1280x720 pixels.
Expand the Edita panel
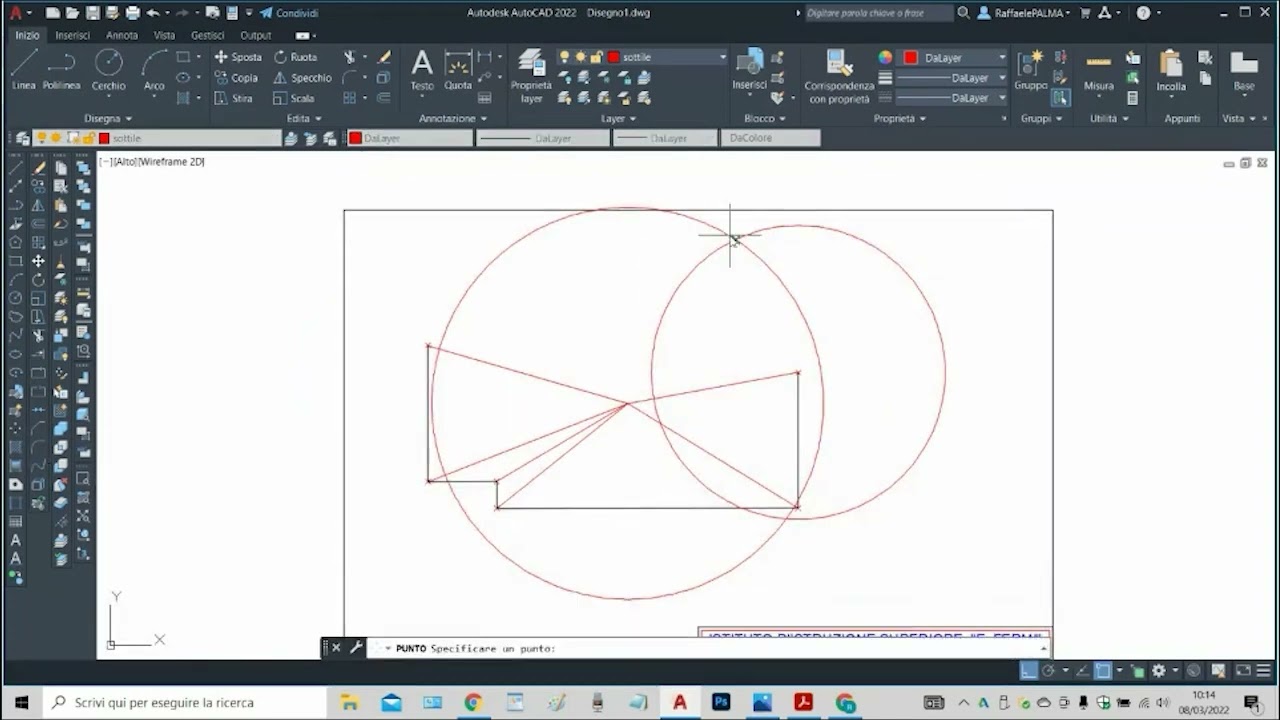pyautogui.click(x=304, y=118)
